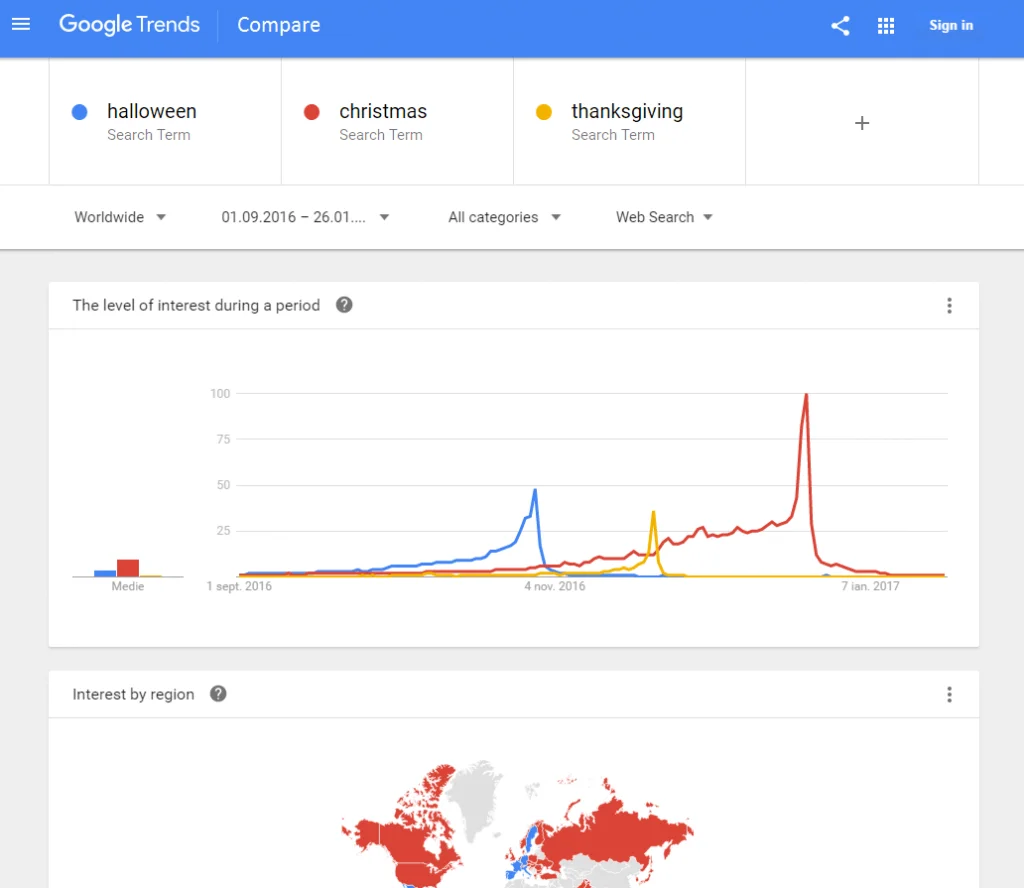Screen dimensions: 1024x888
Task: Open help icon next to Interest by region
Action: coord(218,694)
